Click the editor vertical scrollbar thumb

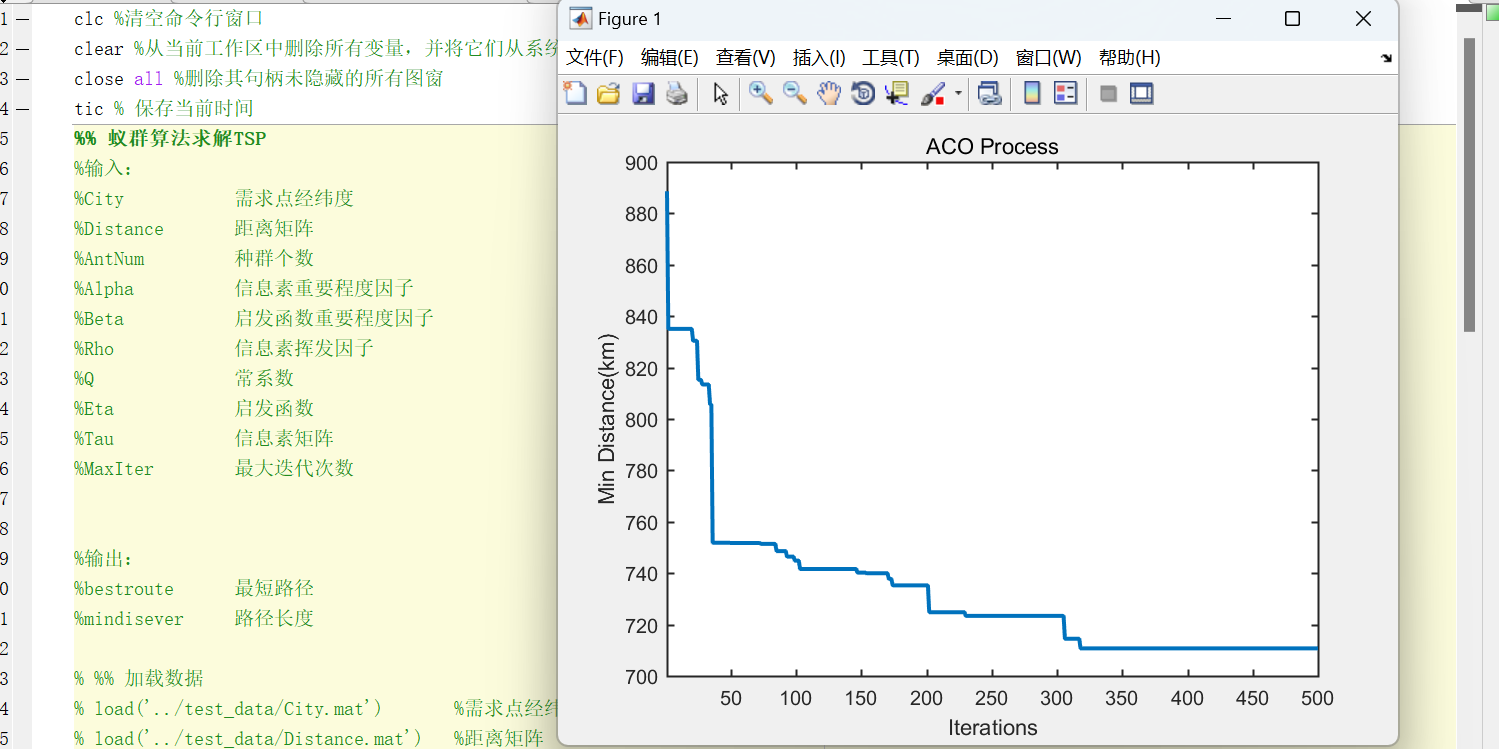[x=1469, y=185]
